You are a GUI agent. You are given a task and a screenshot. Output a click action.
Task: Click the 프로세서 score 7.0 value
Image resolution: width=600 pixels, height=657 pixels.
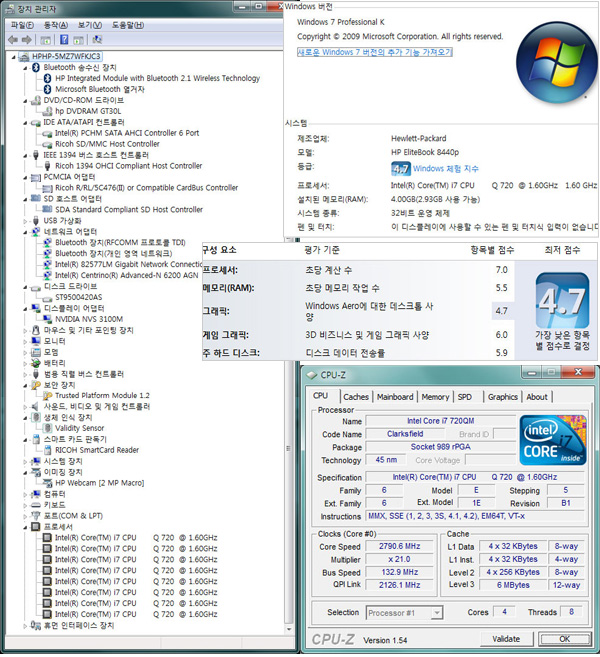(502, 270)
